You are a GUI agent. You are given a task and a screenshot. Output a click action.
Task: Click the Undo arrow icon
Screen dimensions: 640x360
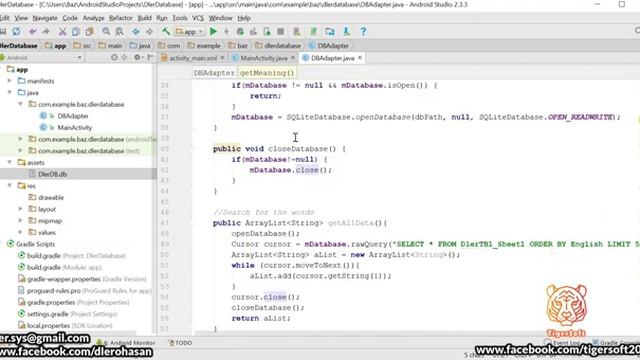33,31
